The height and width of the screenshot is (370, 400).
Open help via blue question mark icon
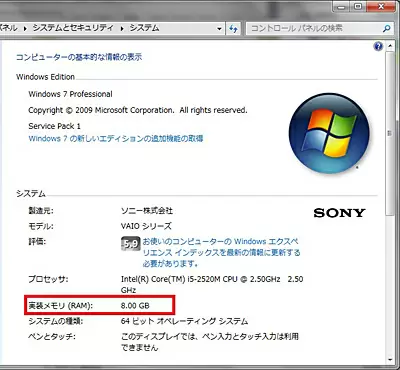tap(378, 46)
